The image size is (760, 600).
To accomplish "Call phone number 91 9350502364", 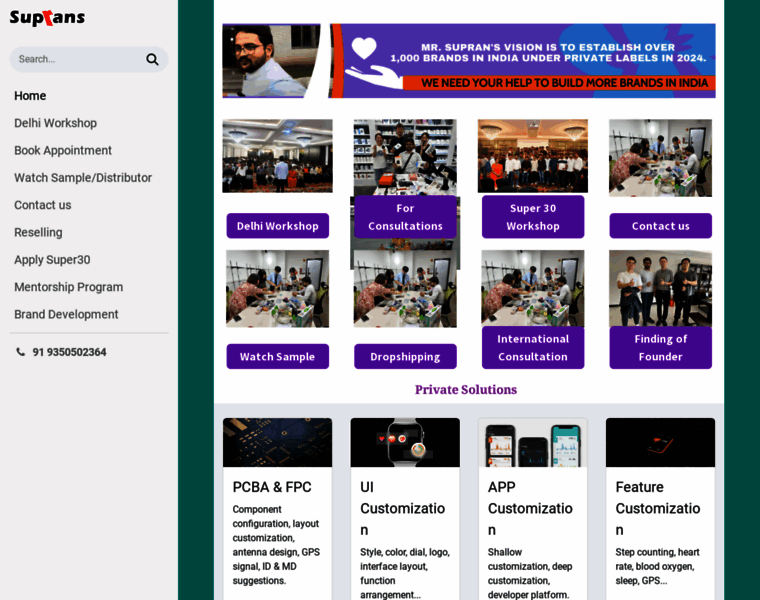I will (69, 352).
